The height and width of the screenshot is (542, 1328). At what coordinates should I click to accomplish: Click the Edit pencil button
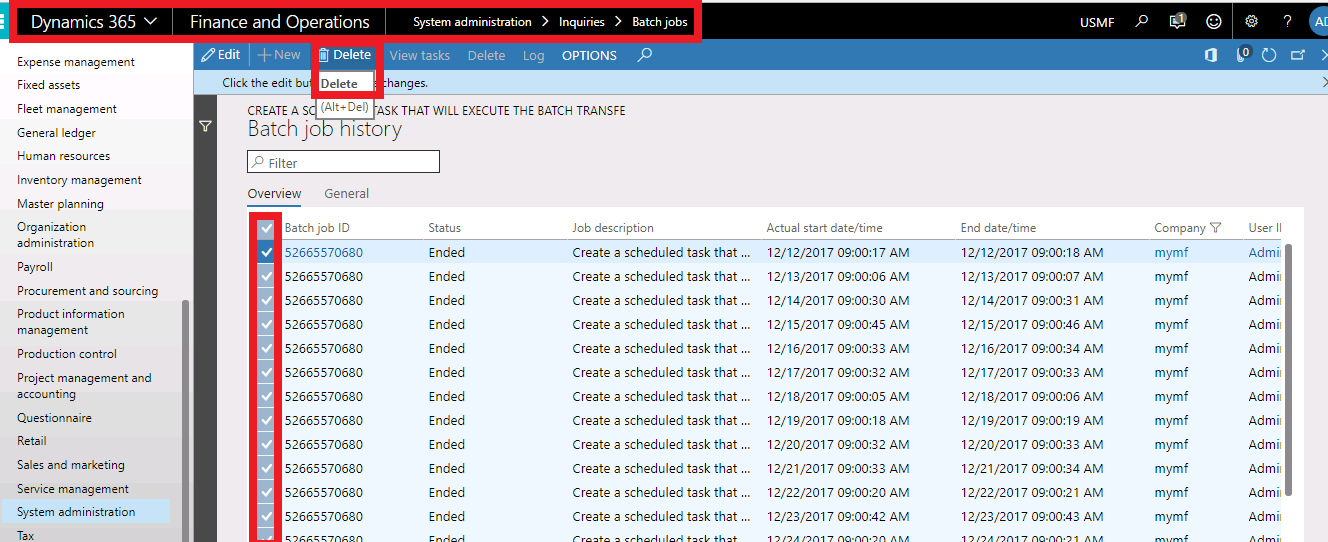[x=221, y=55]
